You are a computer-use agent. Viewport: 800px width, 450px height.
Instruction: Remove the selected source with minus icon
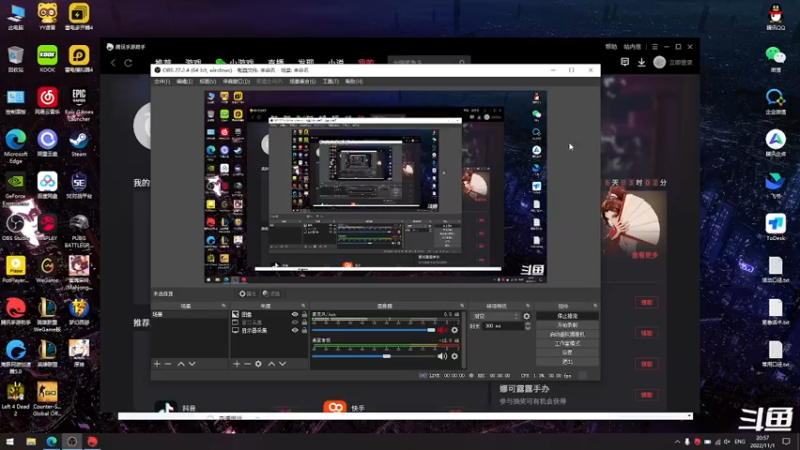(247, 364)
